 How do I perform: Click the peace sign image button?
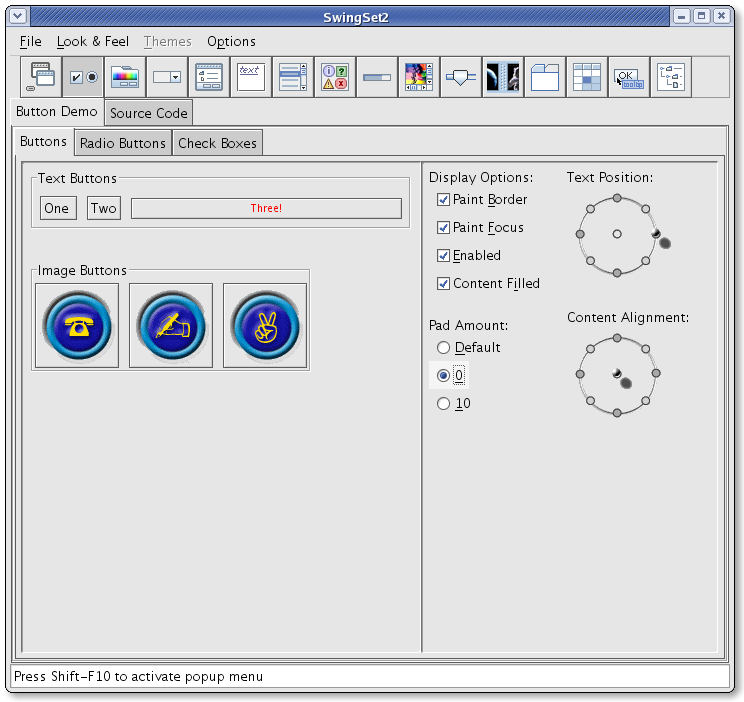click(x=265, y=326)
